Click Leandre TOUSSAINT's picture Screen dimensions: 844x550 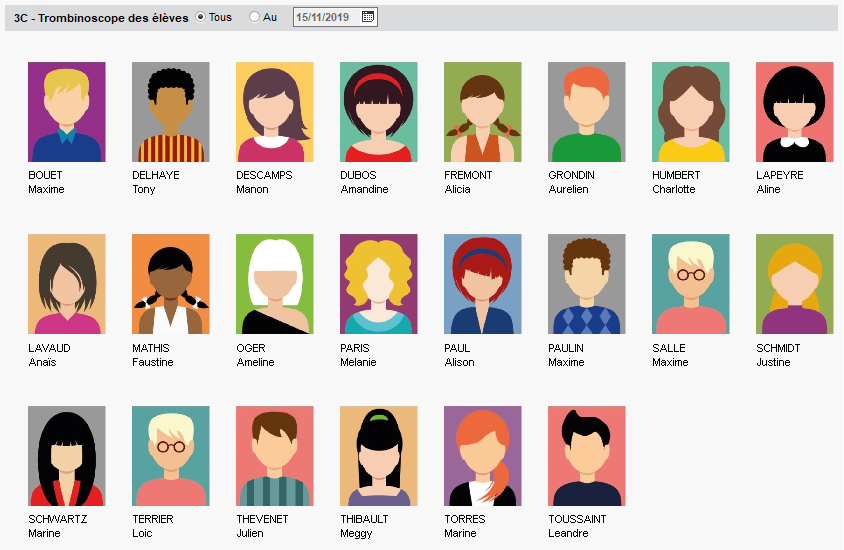[x=587, y=456]
